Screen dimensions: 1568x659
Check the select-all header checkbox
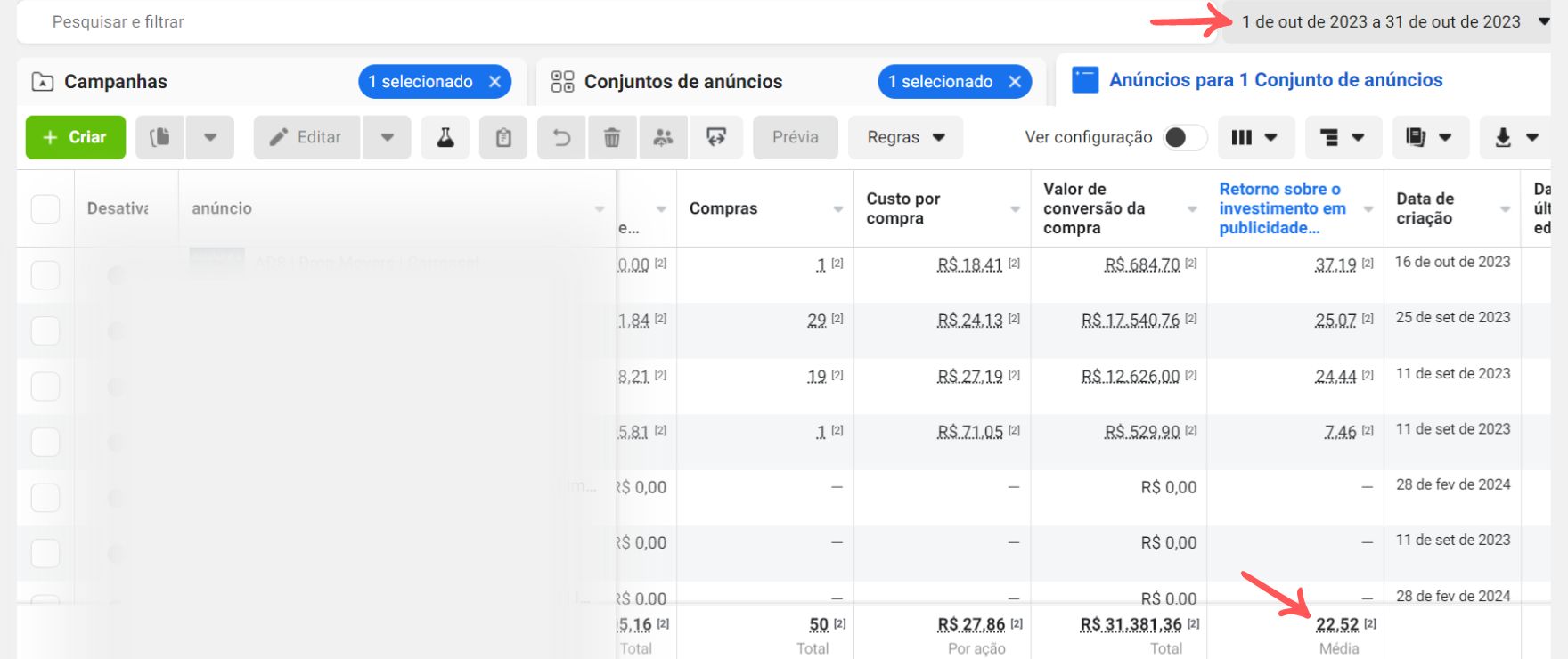(x=45, y=208)
